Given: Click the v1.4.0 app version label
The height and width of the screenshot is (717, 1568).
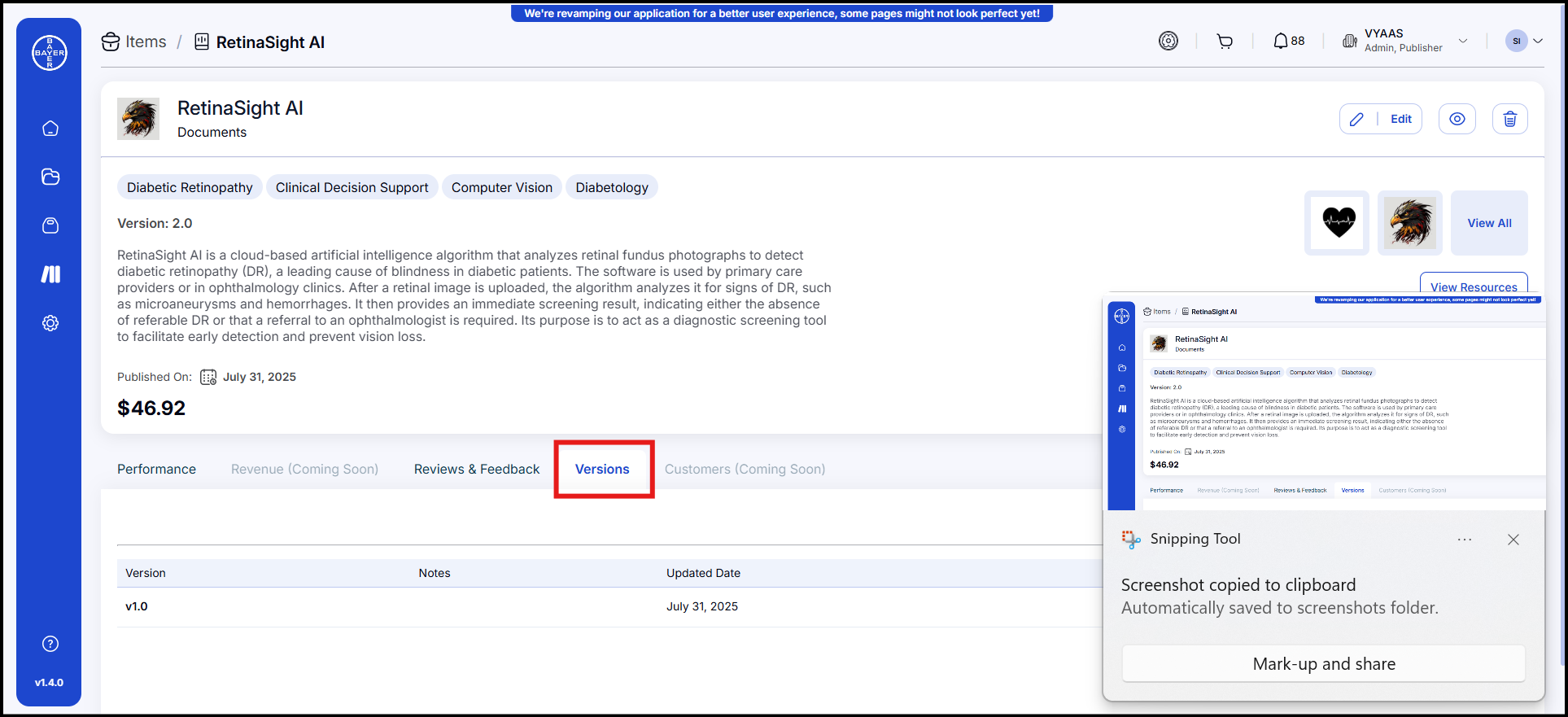Looking at the screenshot, I should (x=49, y=683).
